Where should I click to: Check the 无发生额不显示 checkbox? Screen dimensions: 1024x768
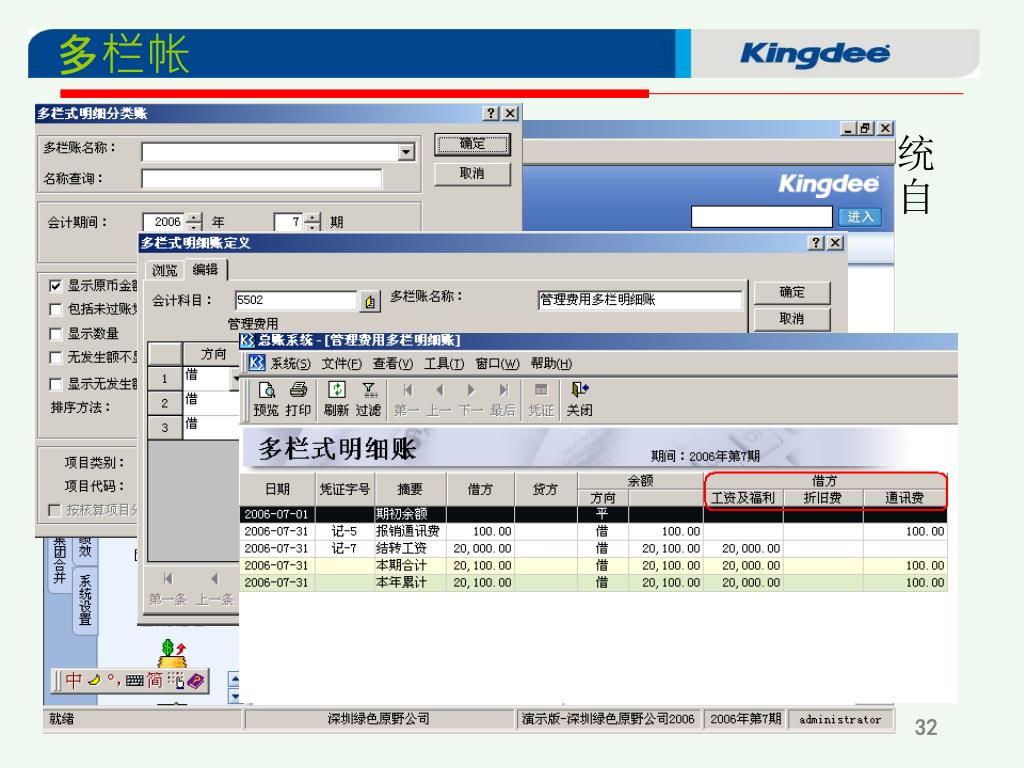coord(56,358)
